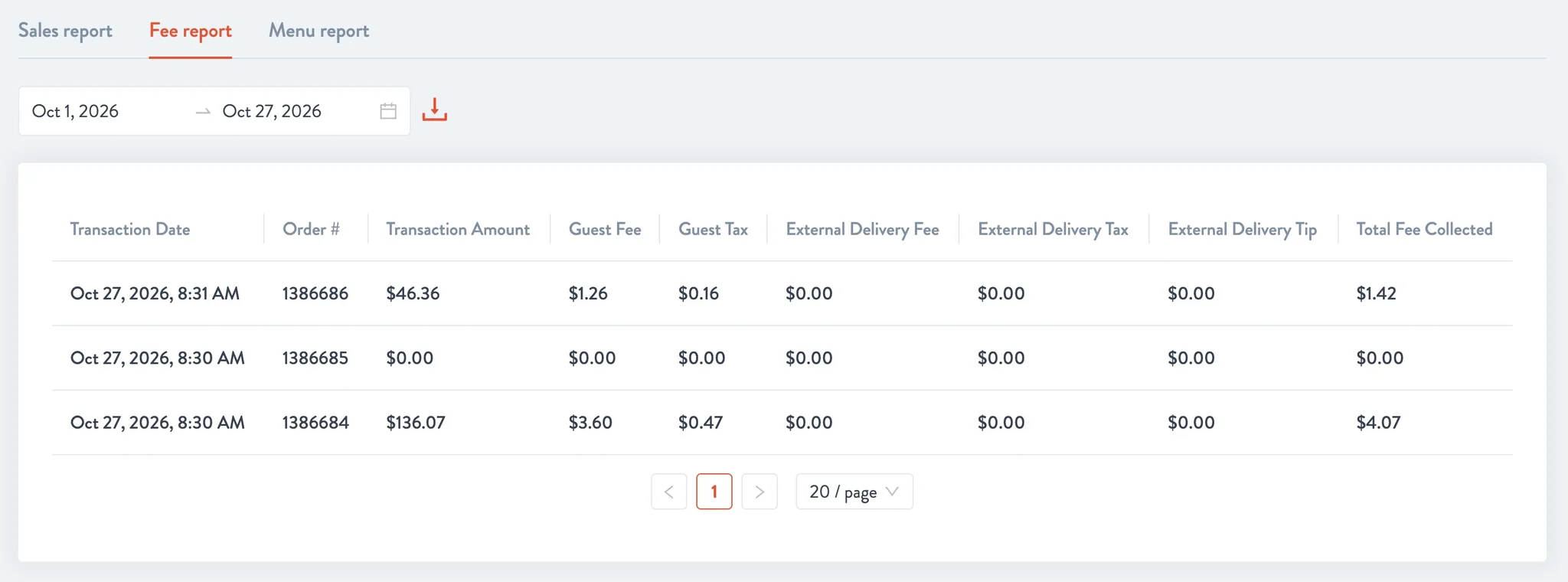Click the Transaction Date column header
1568x582 pixels.
tap(130, 229)
